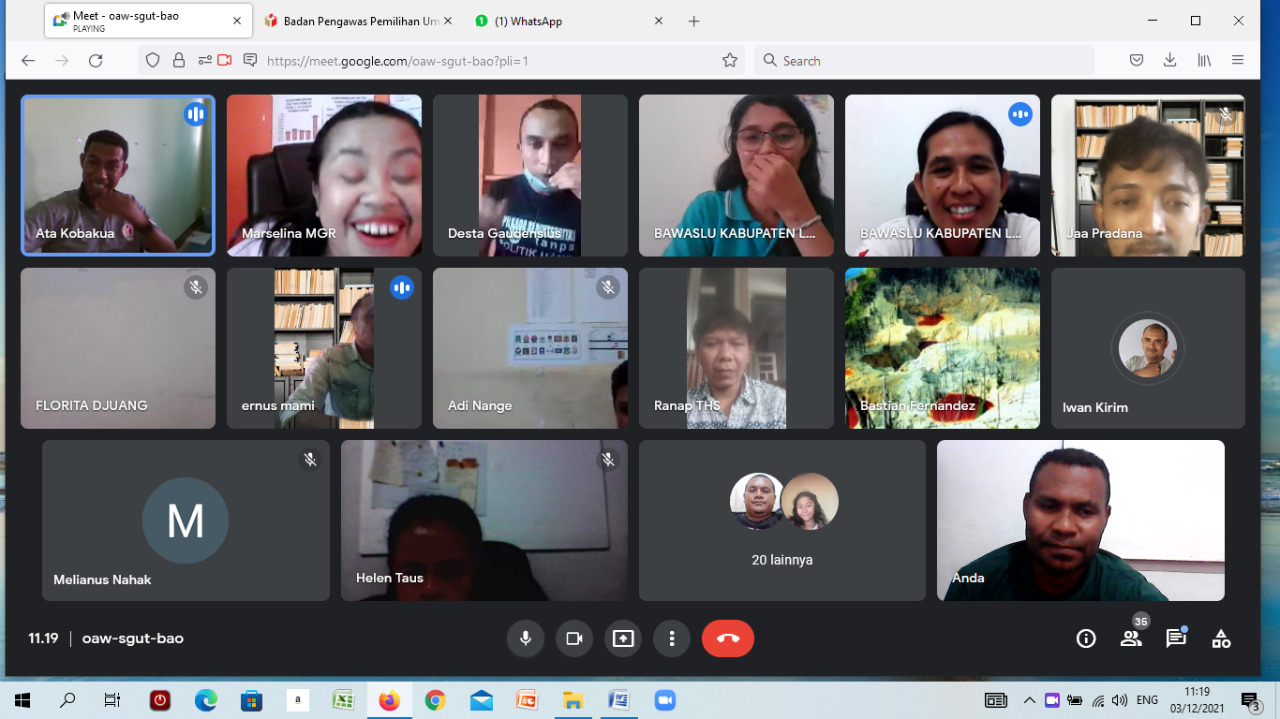Expand the hidden system tray icons chevron
This screenshot has height=719, width=1280.
click(x=1029, y=700)
